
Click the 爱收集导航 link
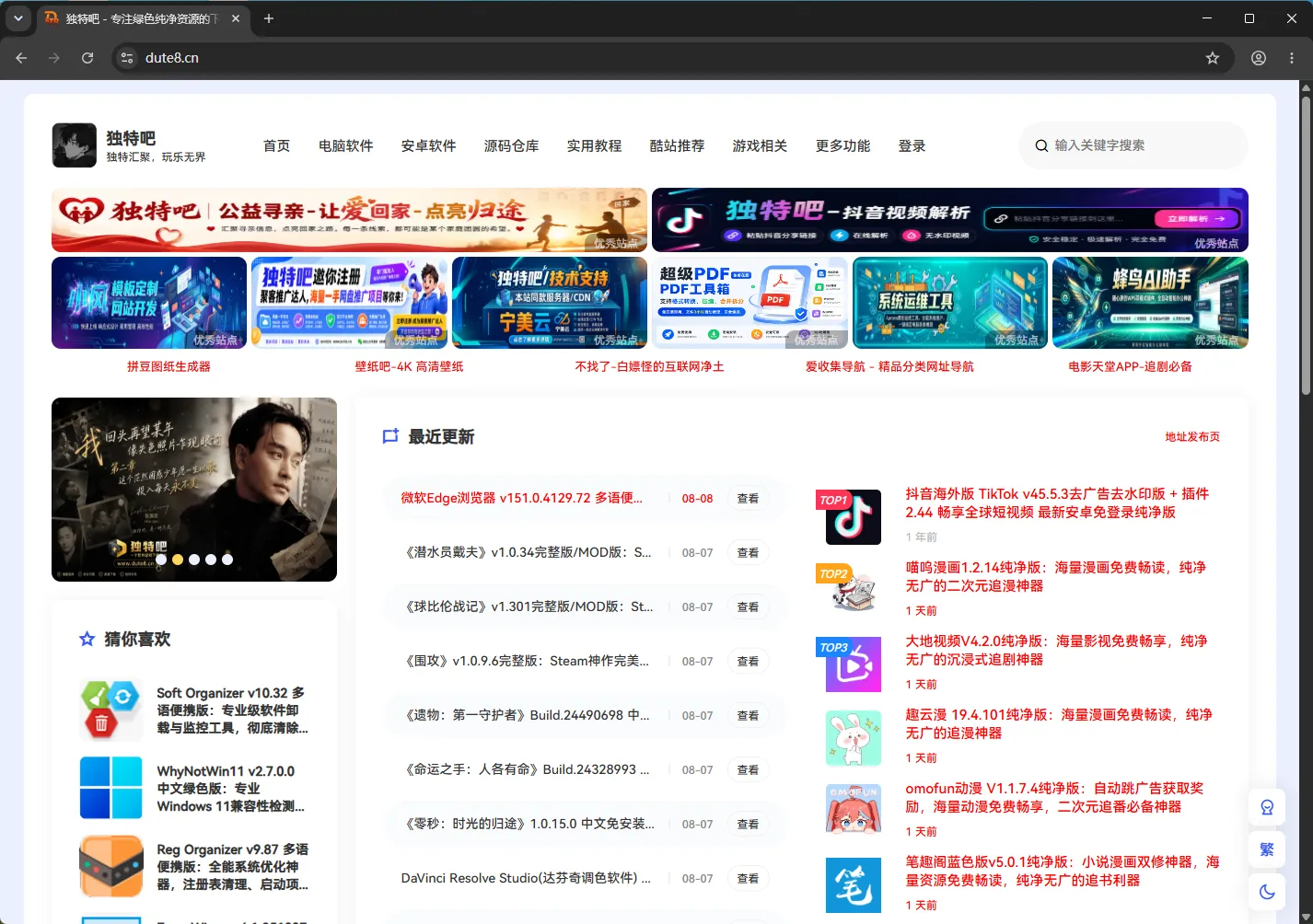[x=889, y=366]
